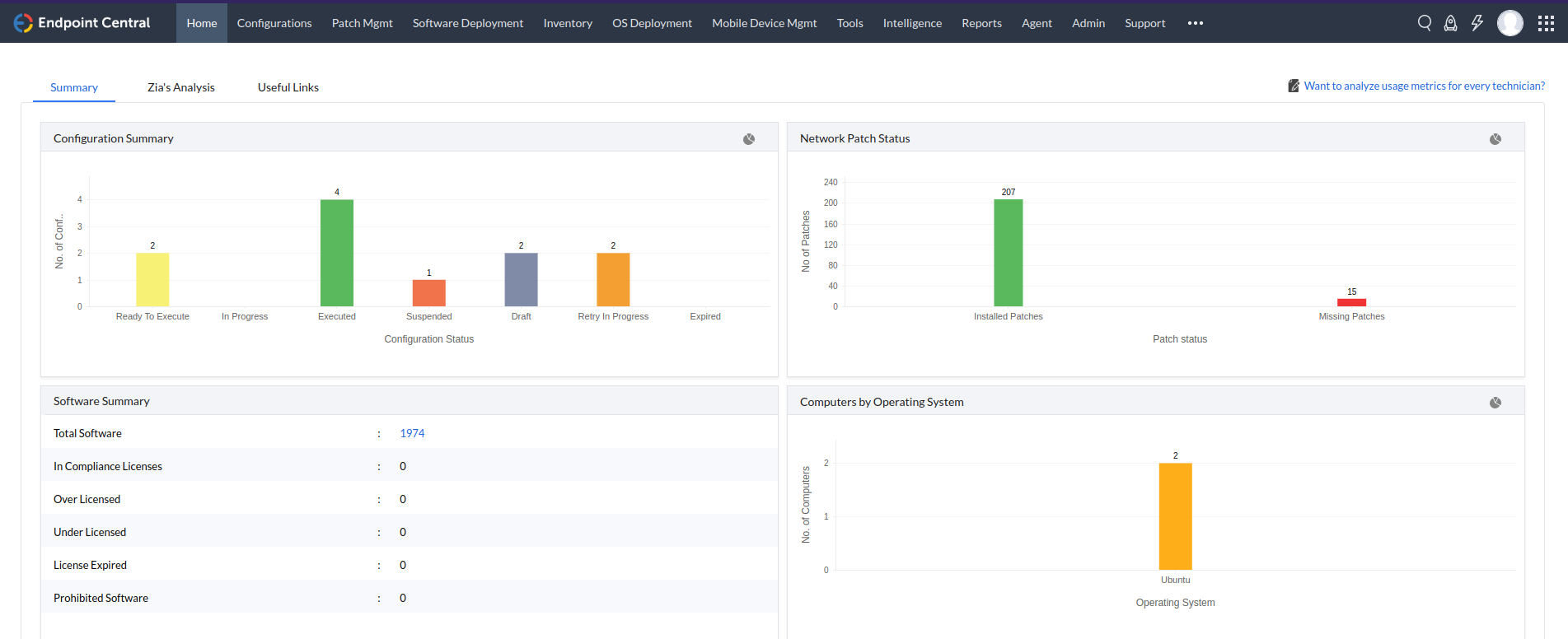Open the user profile avatar

1509,23
